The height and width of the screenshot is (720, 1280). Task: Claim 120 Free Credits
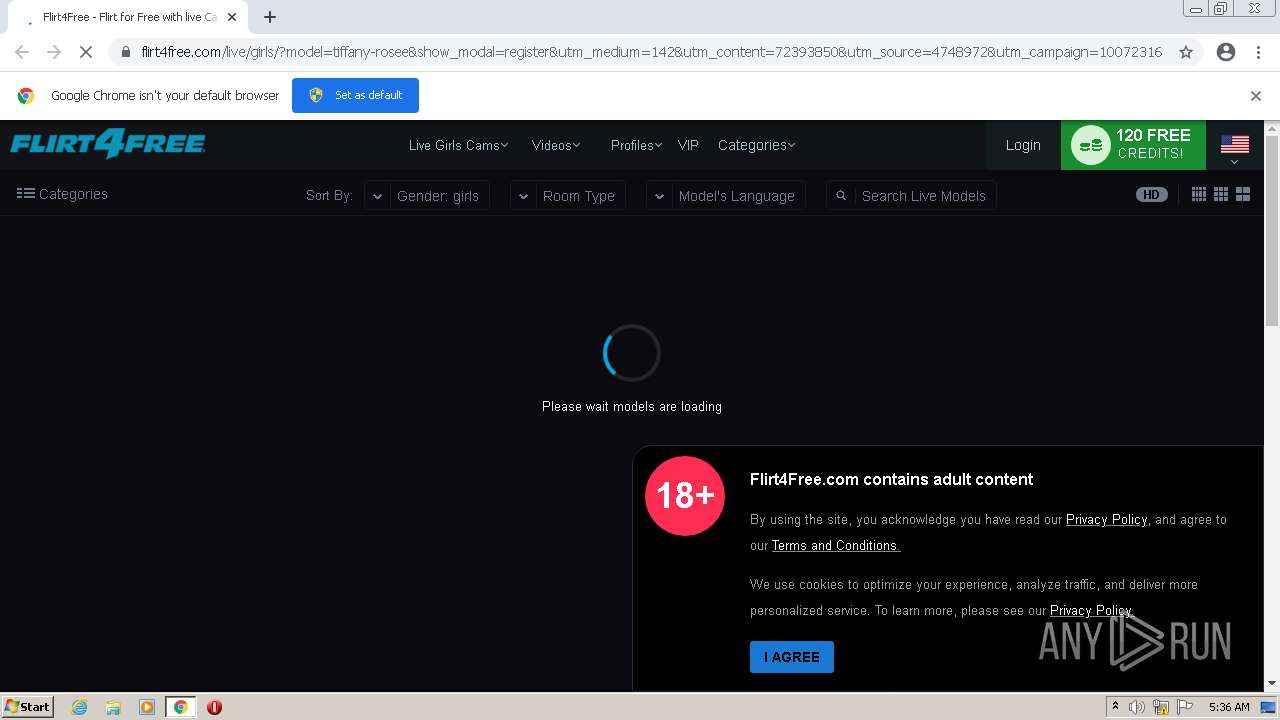1133,145
